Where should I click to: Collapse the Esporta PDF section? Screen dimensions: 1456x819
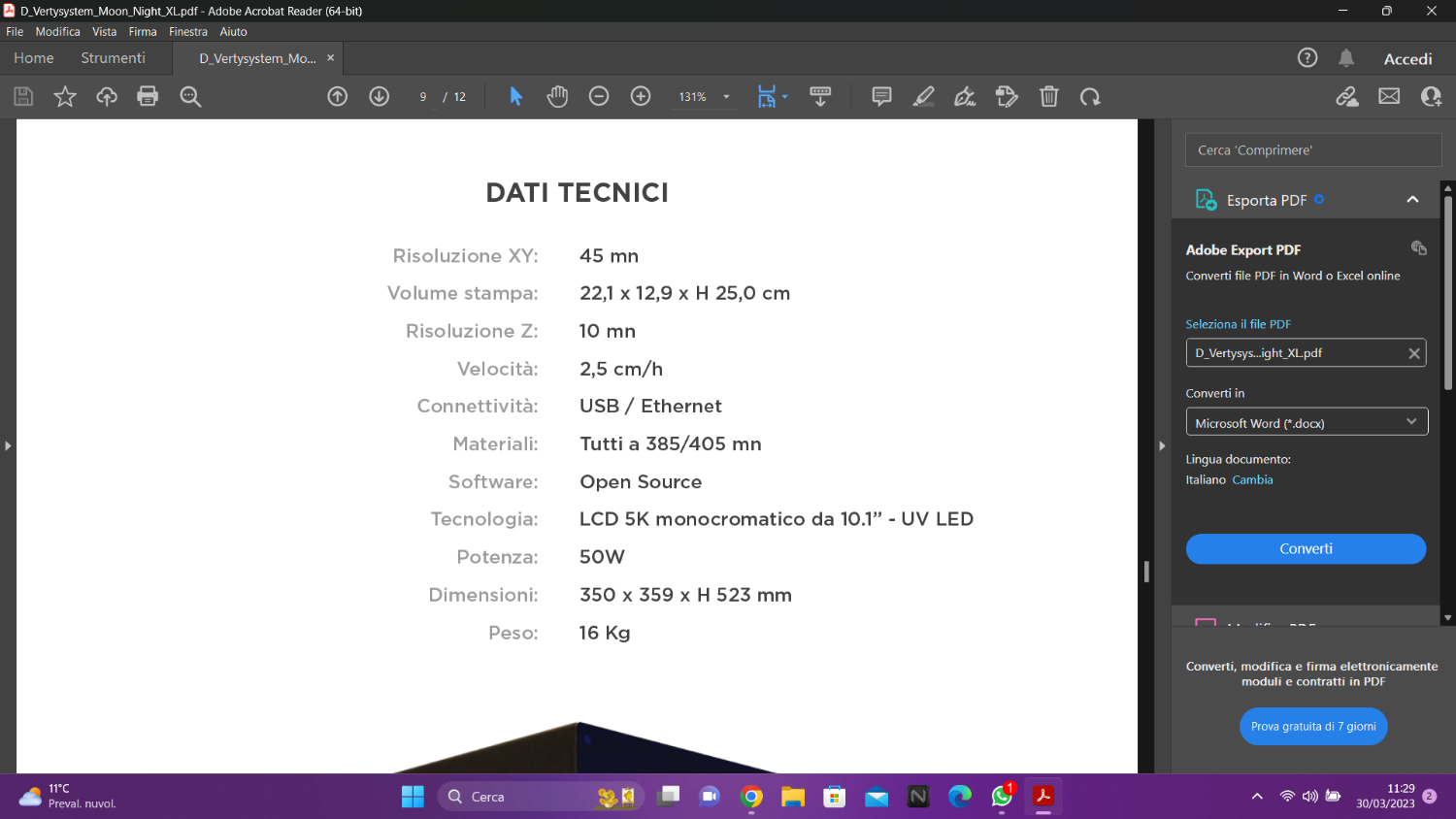click(x=1412, y=200)
